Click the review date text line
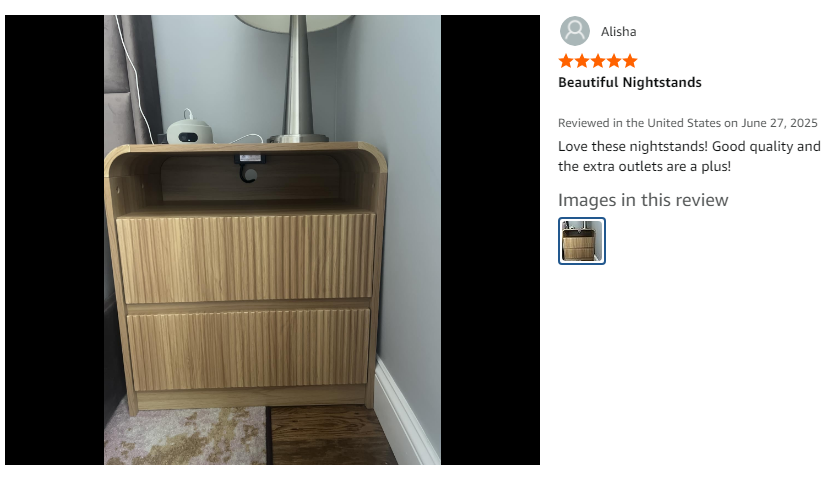The height and width of the screenshot is (479, 831). coord(687,123)
